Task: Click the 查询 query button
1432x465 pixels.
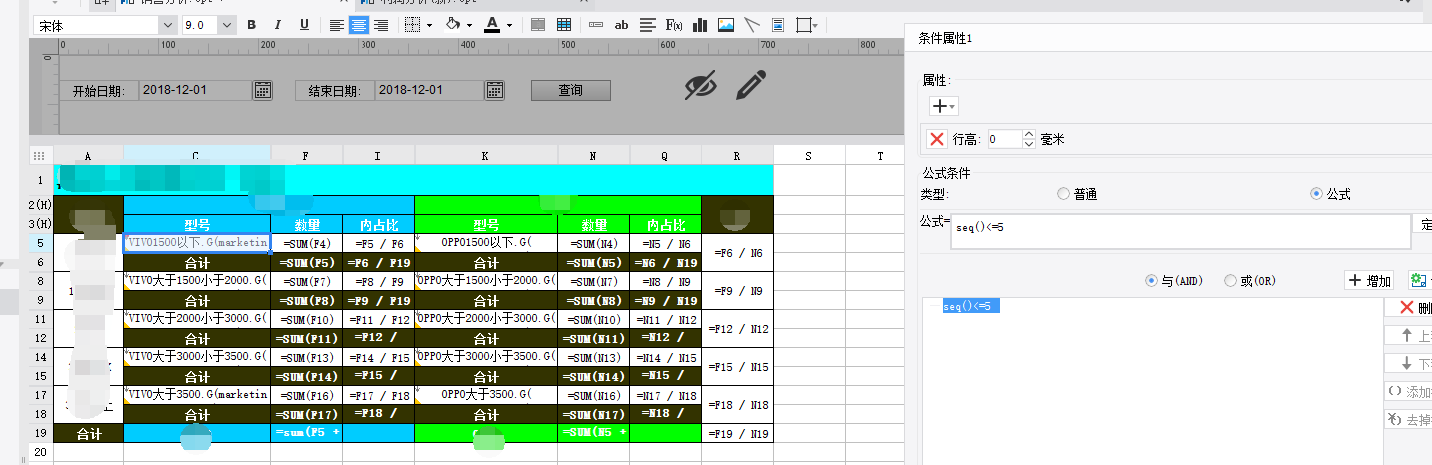Action: pos(570,90)
